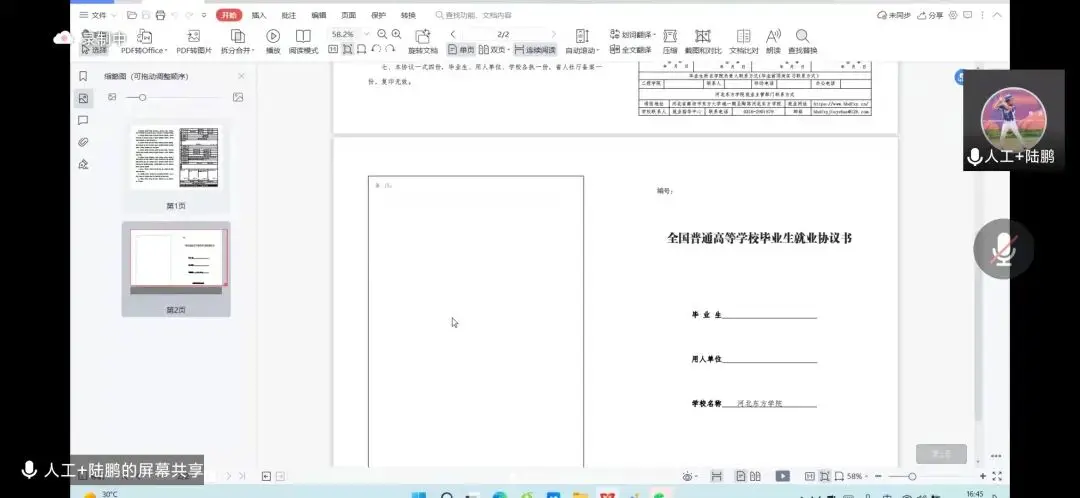The width and height of the screenshot is (1080, 498).
Task: Expand the quick access customize arrow
Action: 204,14
